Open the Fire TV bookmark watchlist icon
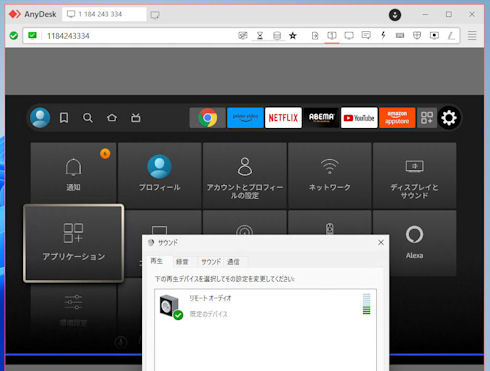 [64, 118]
